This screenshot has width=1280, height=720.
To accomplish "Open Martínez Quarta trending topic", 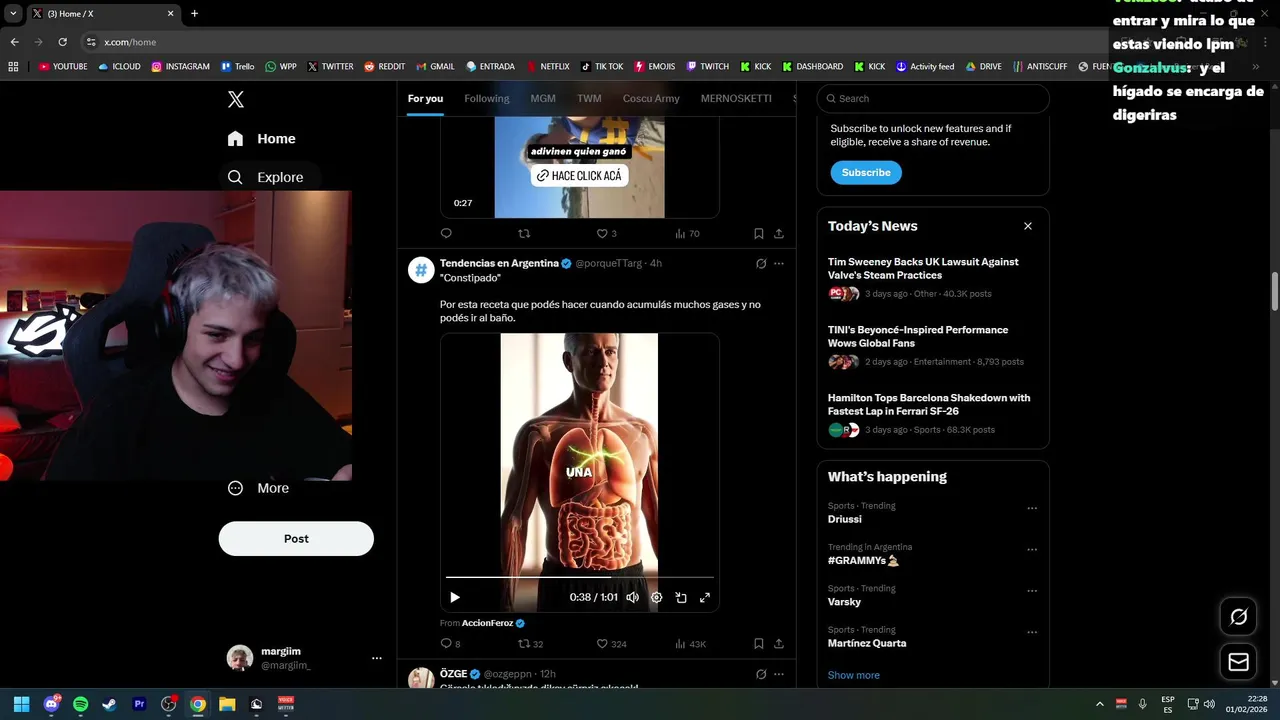I will (x=867, y=643).
